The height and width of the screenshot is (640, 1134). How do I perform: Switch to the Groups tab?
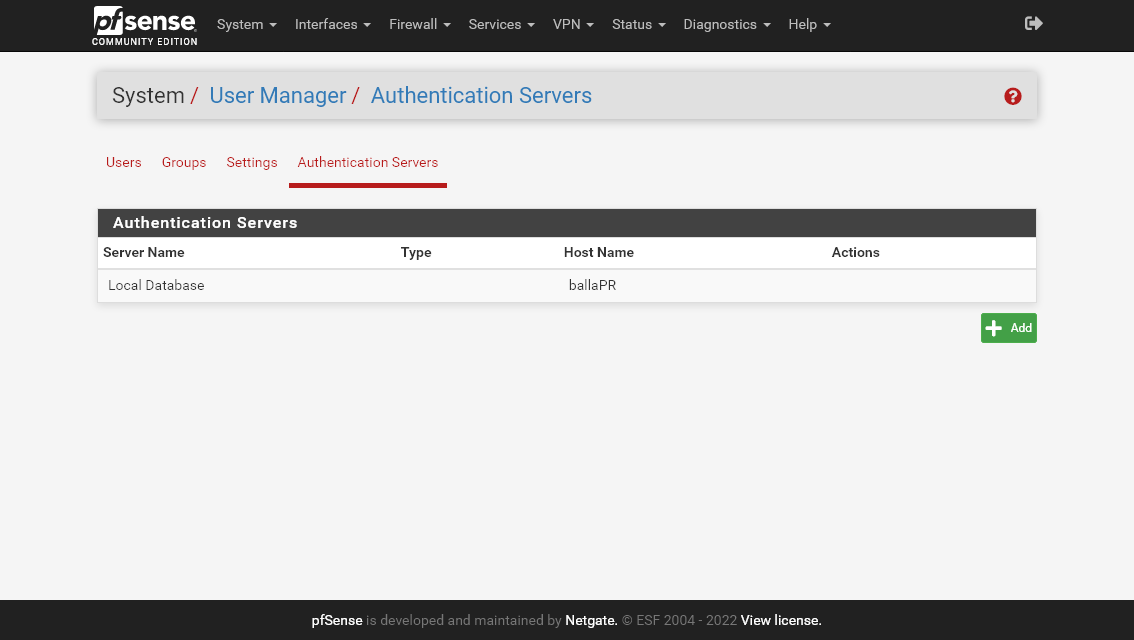(x=183, y=162)
